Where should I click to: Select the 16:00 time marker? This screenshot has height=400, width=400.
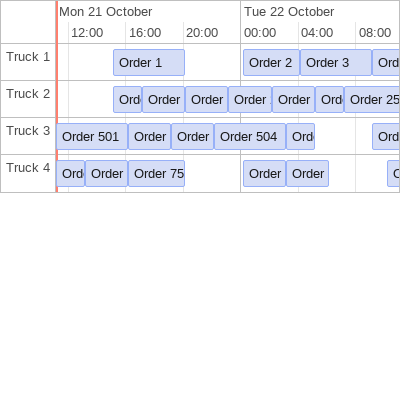[145, 33]
